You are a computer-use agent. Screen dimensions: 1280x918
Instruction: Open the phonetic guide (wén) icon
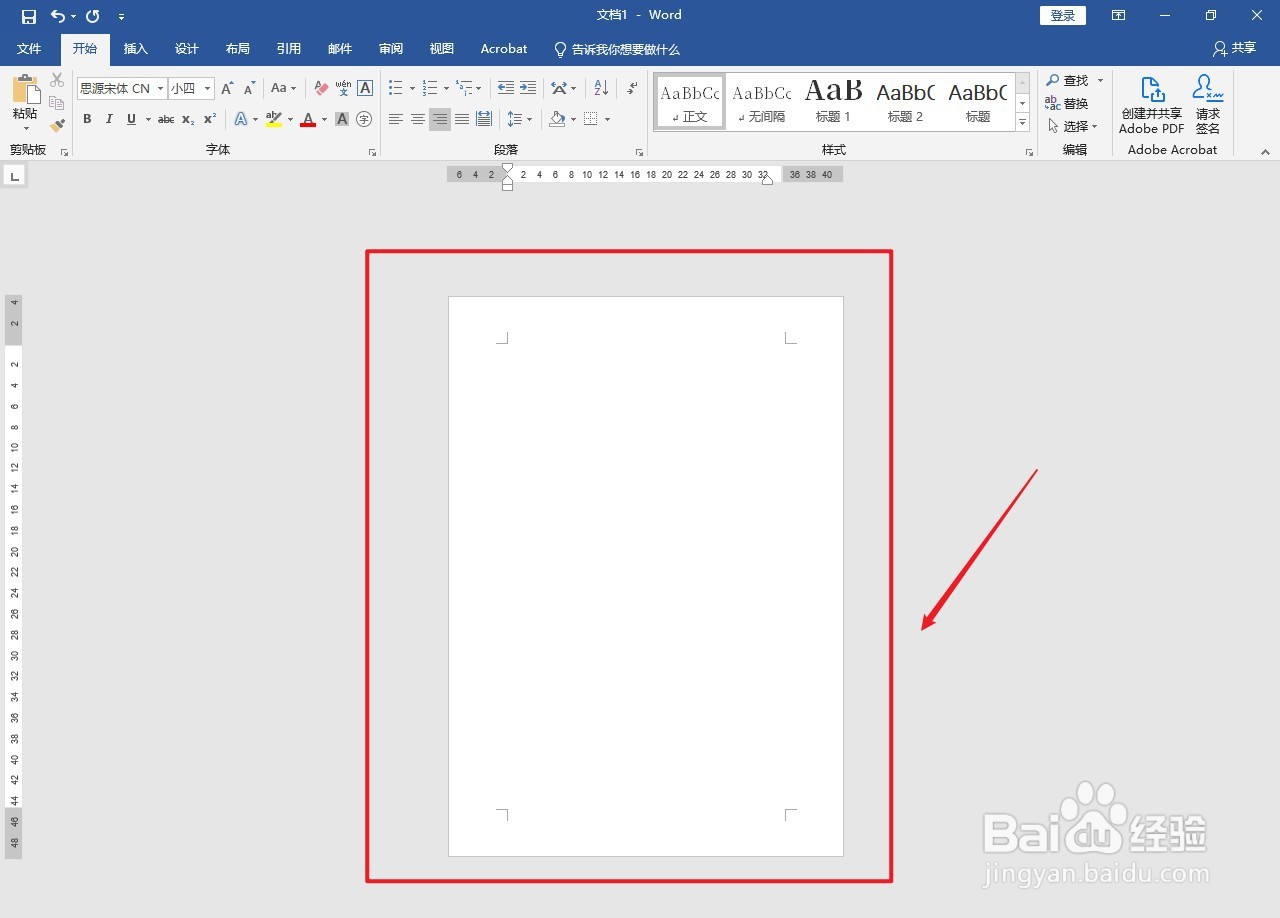(x=343, y=88)
